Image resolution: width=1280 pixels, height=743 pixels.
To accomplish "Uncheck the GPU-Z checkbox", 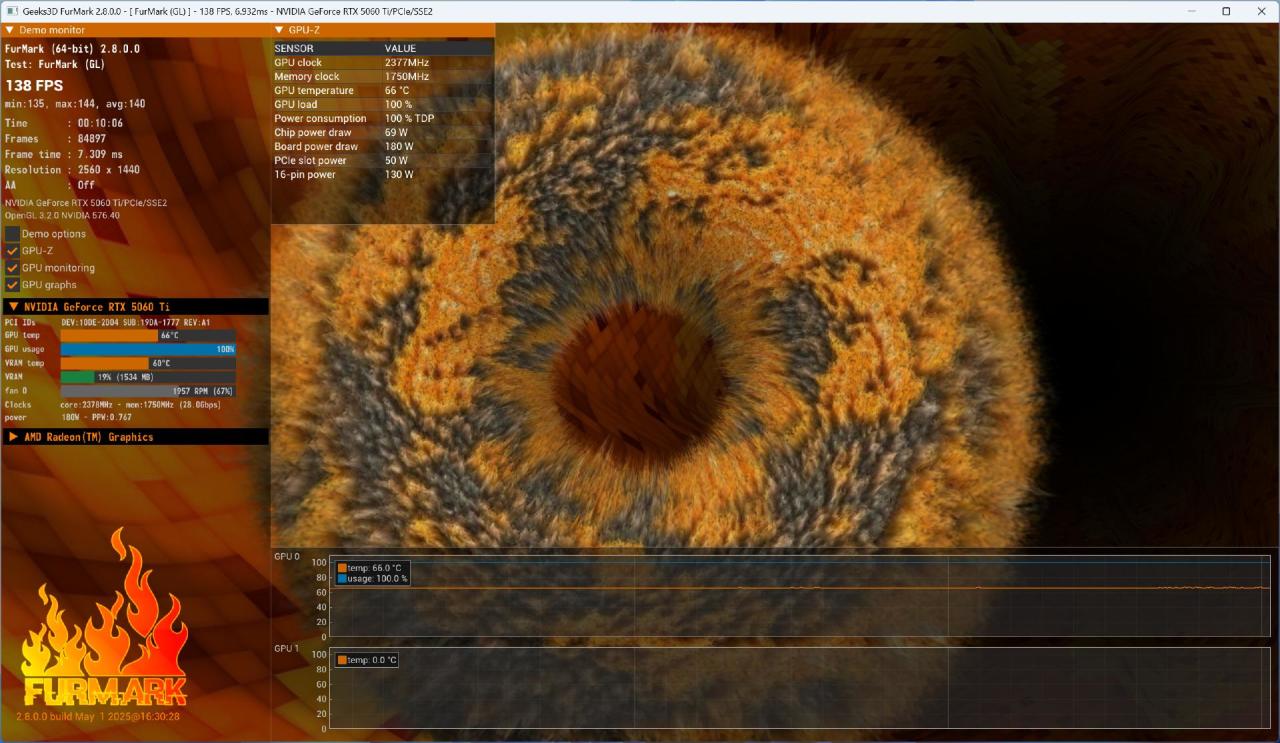I will tap(13, 251).
